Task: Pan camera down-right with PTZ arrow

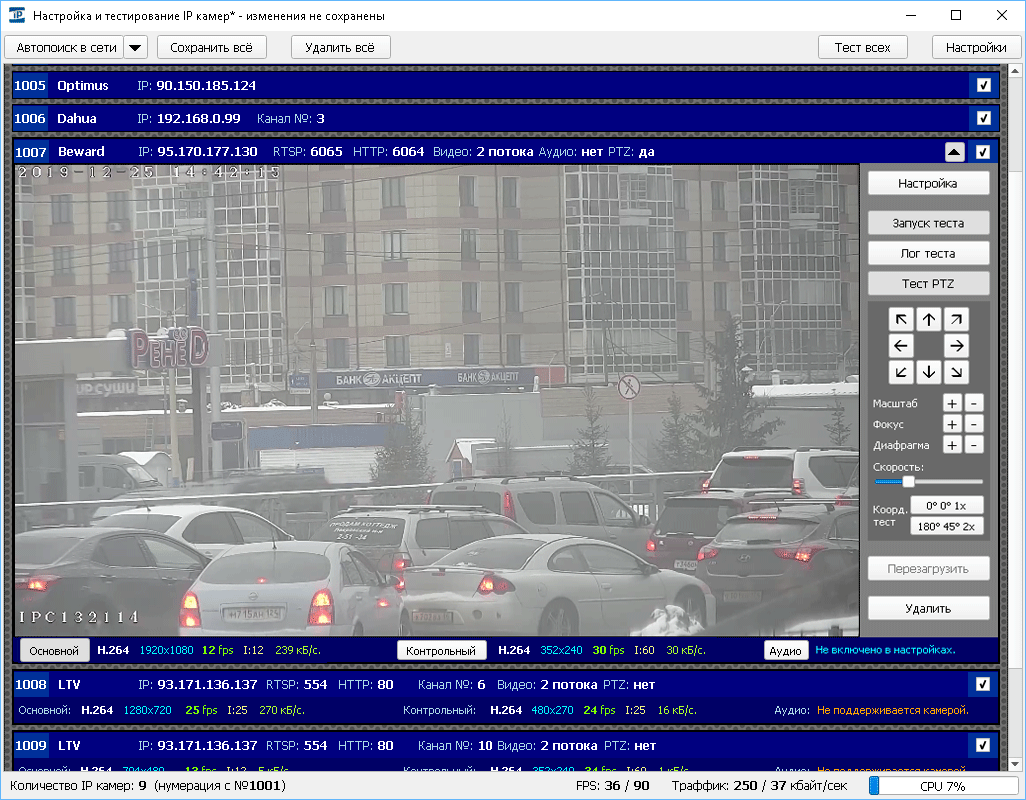Action: click(956, 372)
